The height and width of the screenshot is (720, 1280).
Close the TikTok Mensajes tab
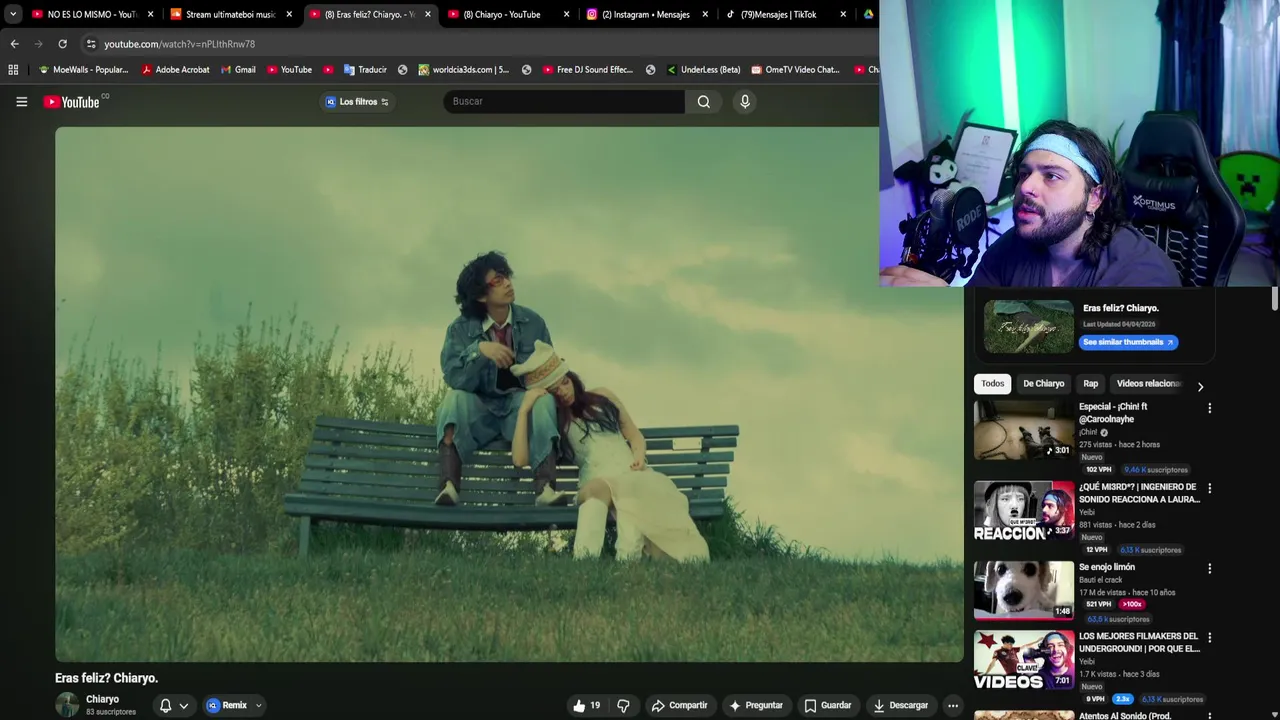[843, 14]
